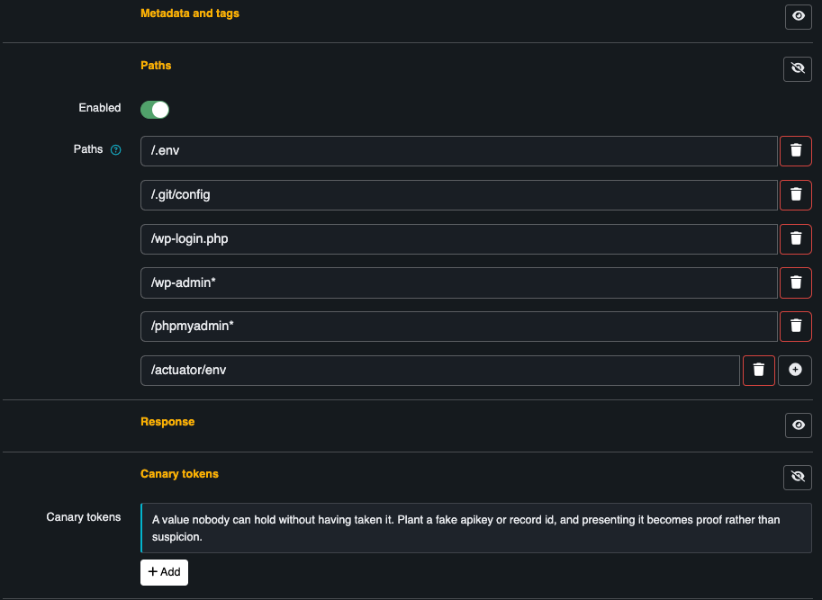Image resolution: width=822 pixels, height=600 pixels.
Task: Delete the /phpmyadmin* path entry
Action: tap(795, 326)
